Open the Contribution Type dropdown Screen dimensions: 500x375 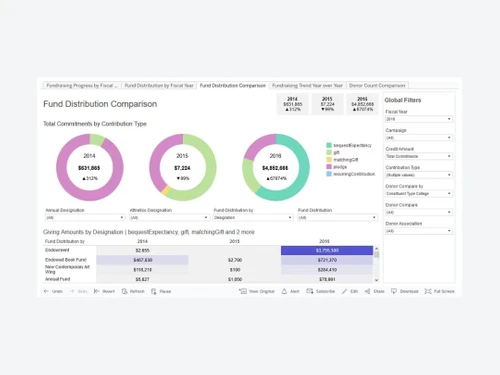pos(419,175)
